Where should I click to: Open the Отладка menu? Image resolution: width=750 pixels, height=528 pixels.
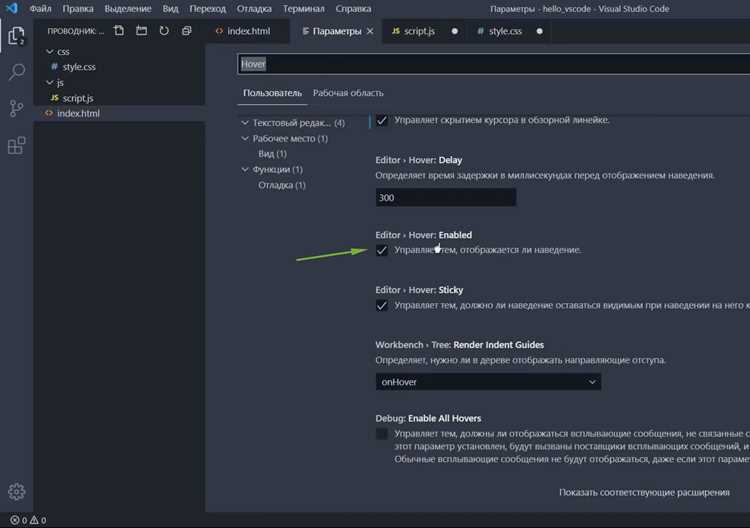[254, 9]
